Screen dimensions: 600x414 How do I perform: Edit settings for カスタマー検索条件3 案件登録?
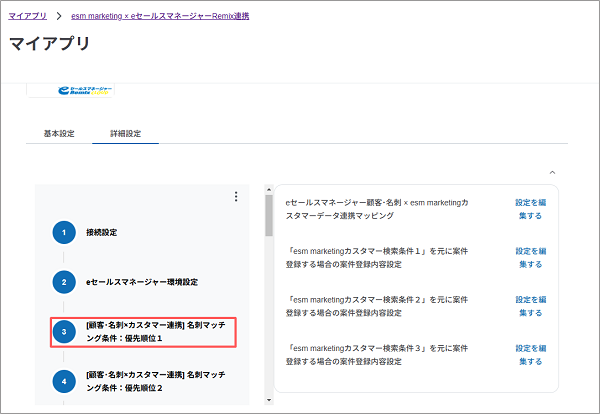click(x=529, y=354)
